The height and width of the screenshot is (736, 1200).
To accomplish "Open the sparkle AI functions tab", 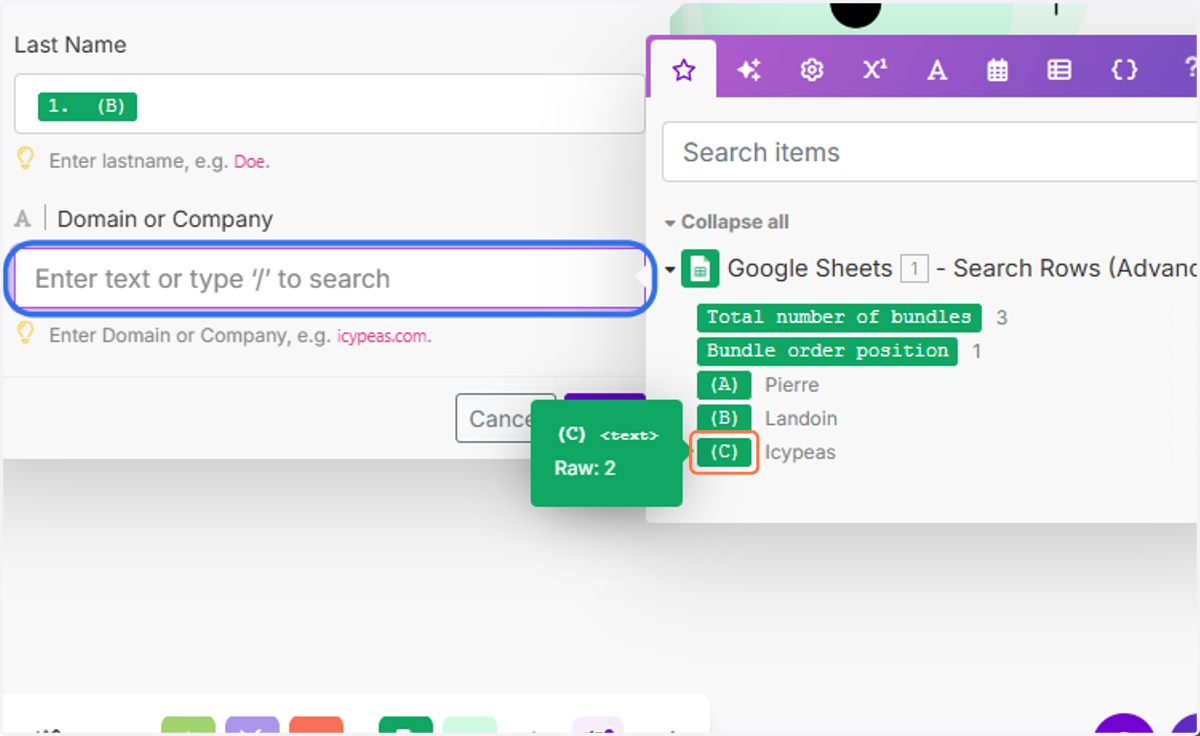I will tap(748, 70).
